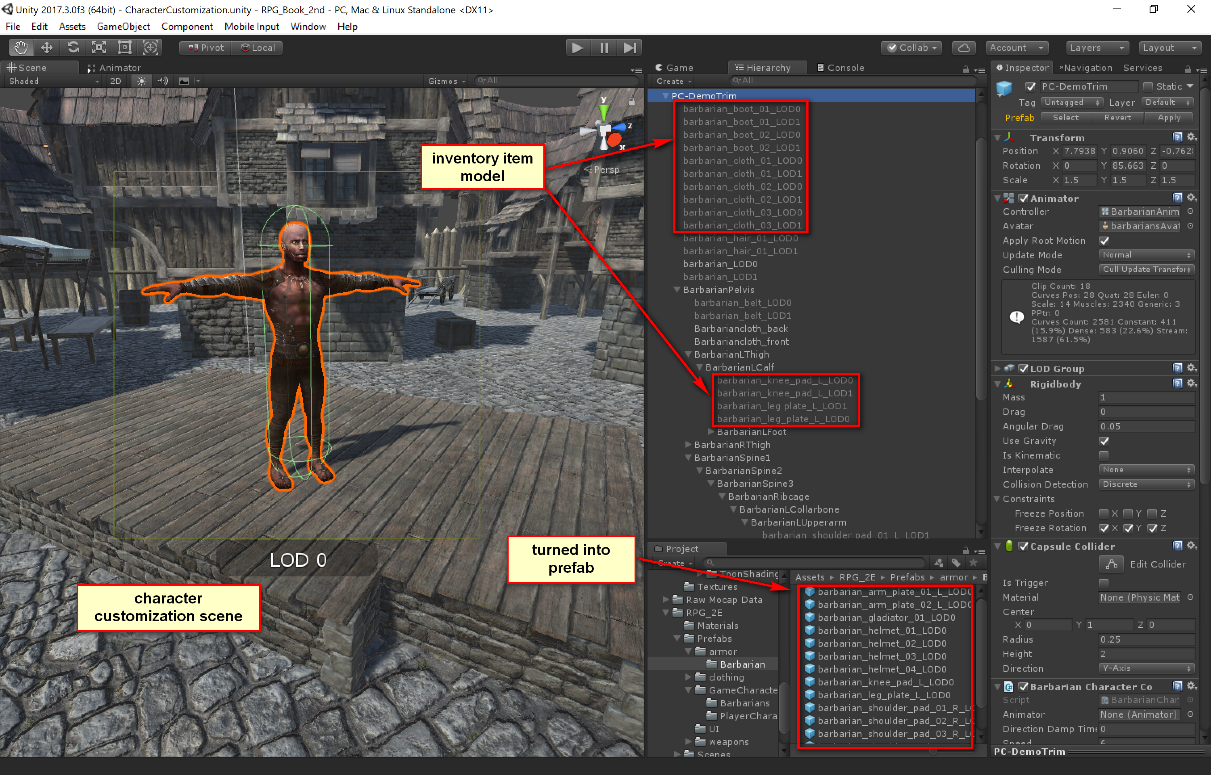Toggle the Static checkbox
Image resolution: width=1211 pixels, height=775 pixels.
(1148, 87)
